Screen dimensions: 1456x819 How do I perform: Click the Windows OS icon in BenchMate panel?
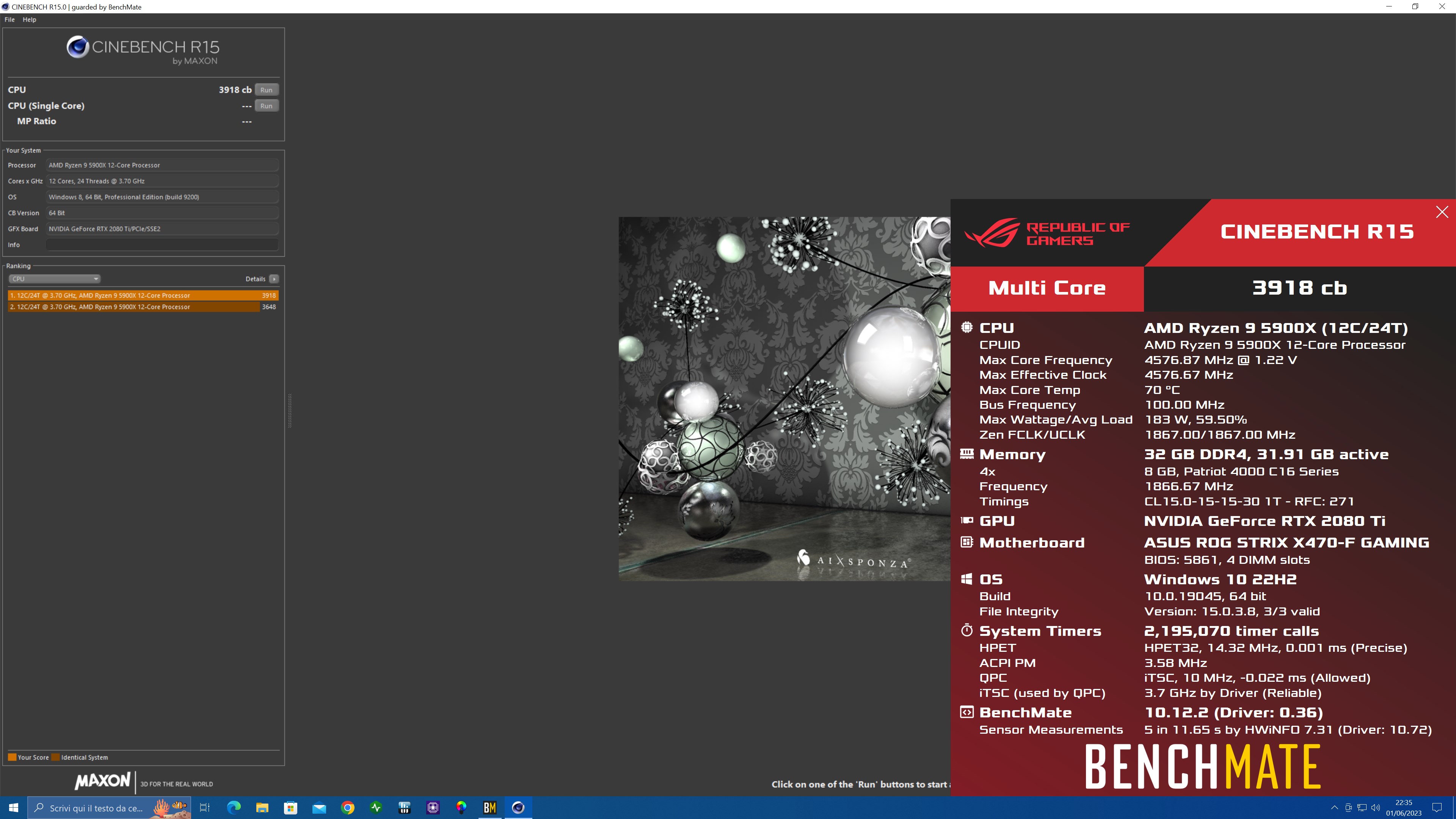click(x=967, y=579)
